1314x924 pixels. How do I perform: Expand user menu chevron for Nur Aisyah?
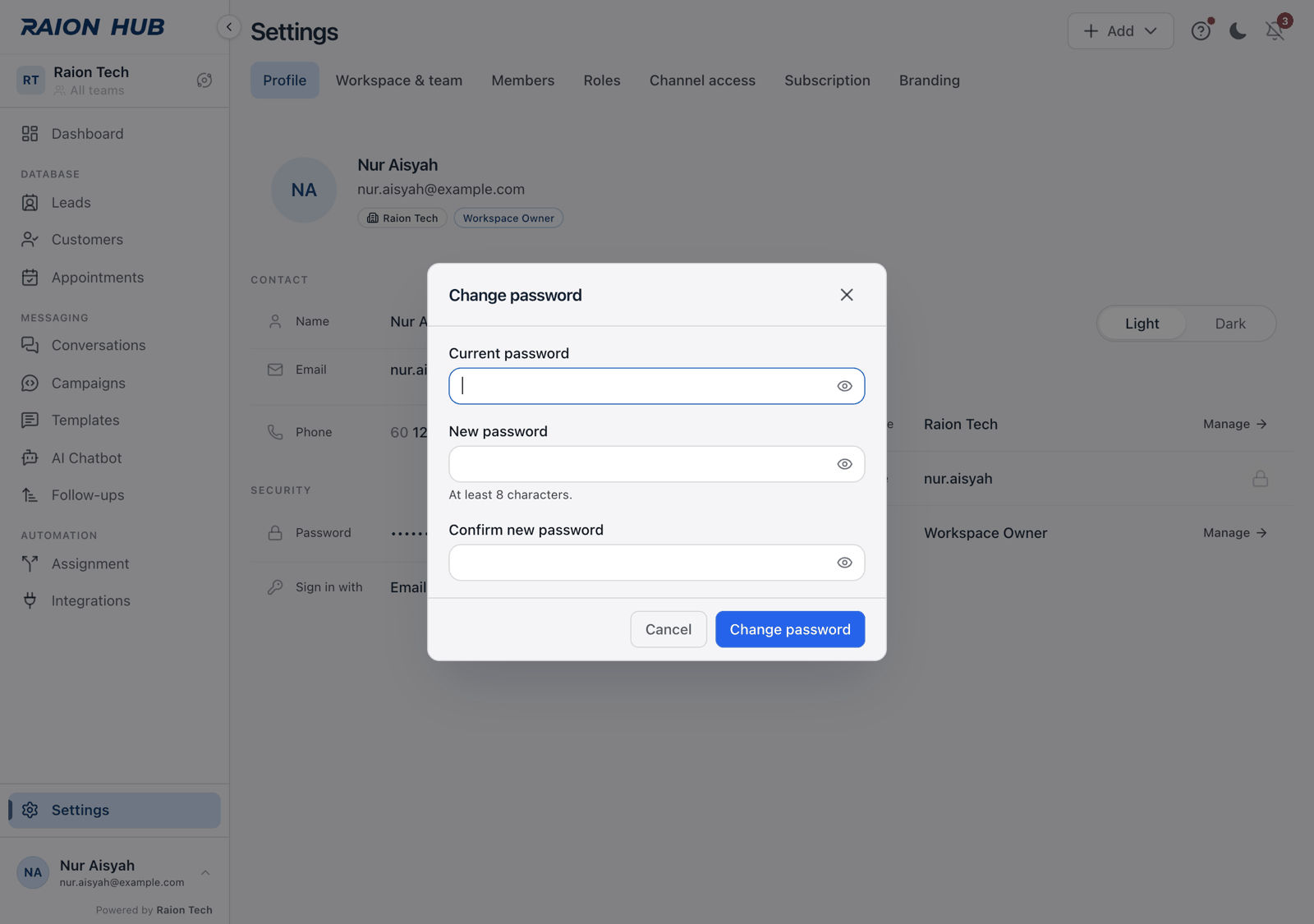(x=205, y=873)
